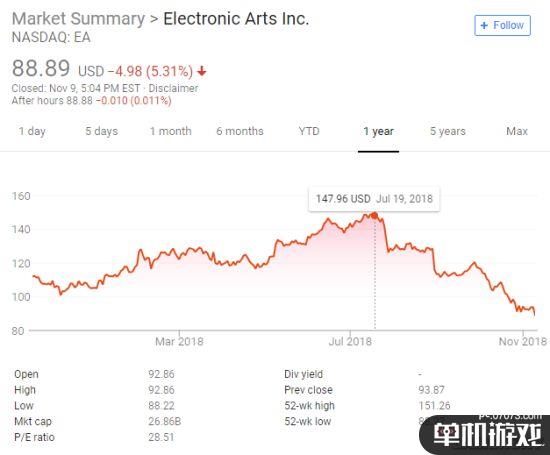Image resolution: width=550 pixels, height=455 pixels.
Task: Click the Jul 2018 axis label
Action: (350, 341)
